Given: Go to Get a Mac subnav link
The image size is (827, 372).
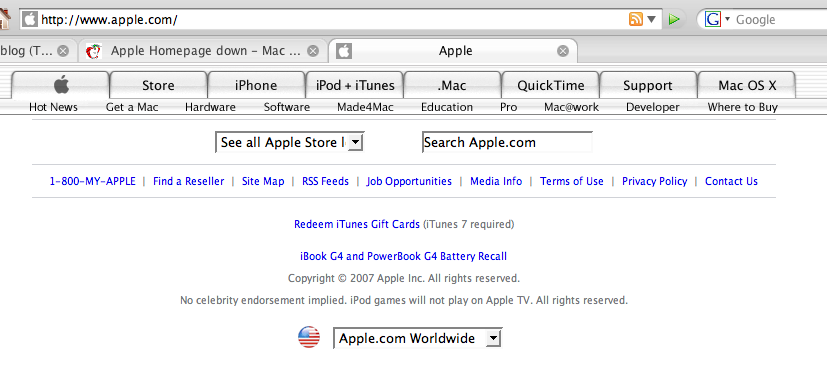Looking at the screenshot, I should click(132, 107).
